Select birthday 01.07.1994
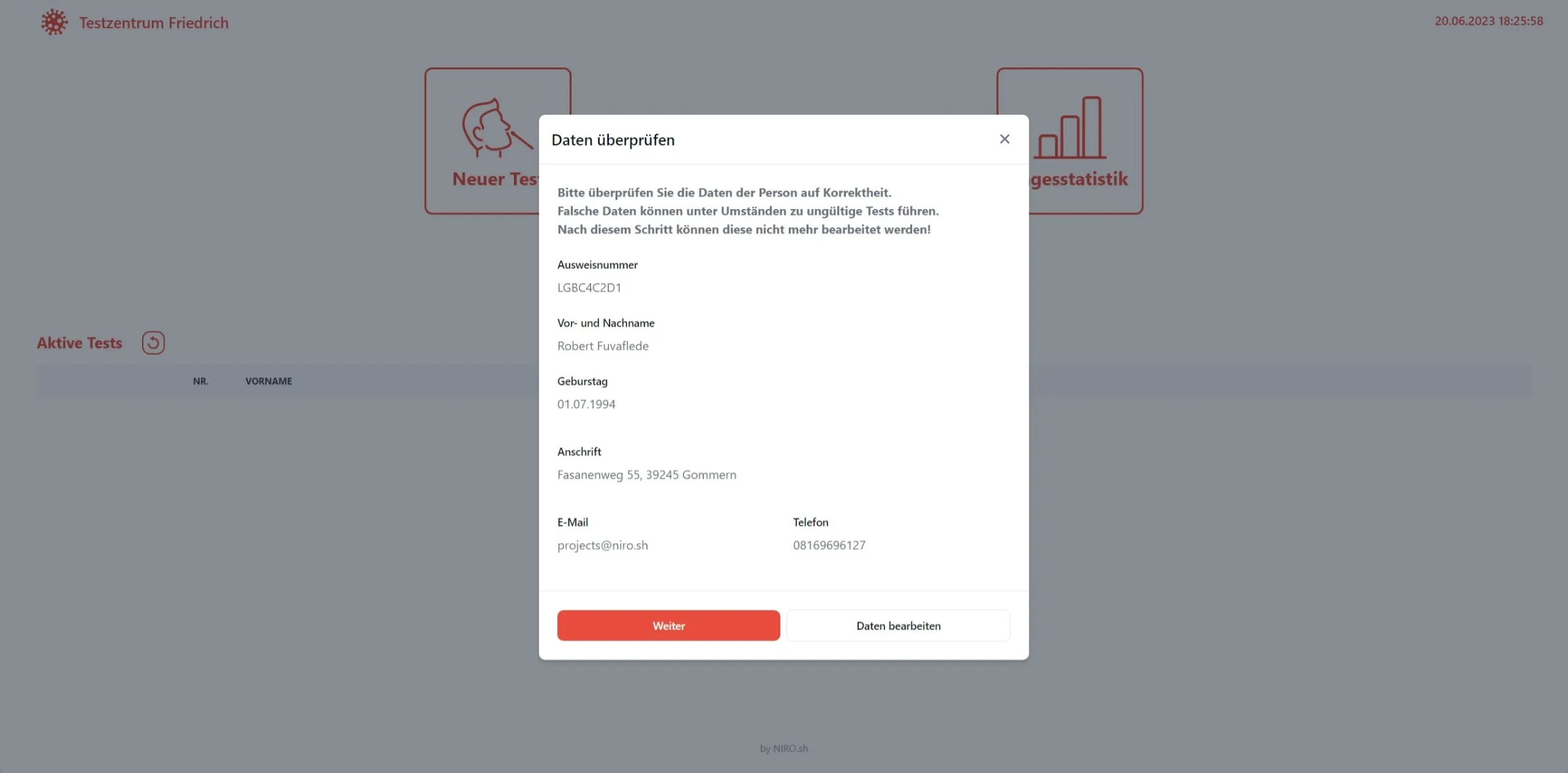The width and height of the screenshot is (1568, 773). 586,404
